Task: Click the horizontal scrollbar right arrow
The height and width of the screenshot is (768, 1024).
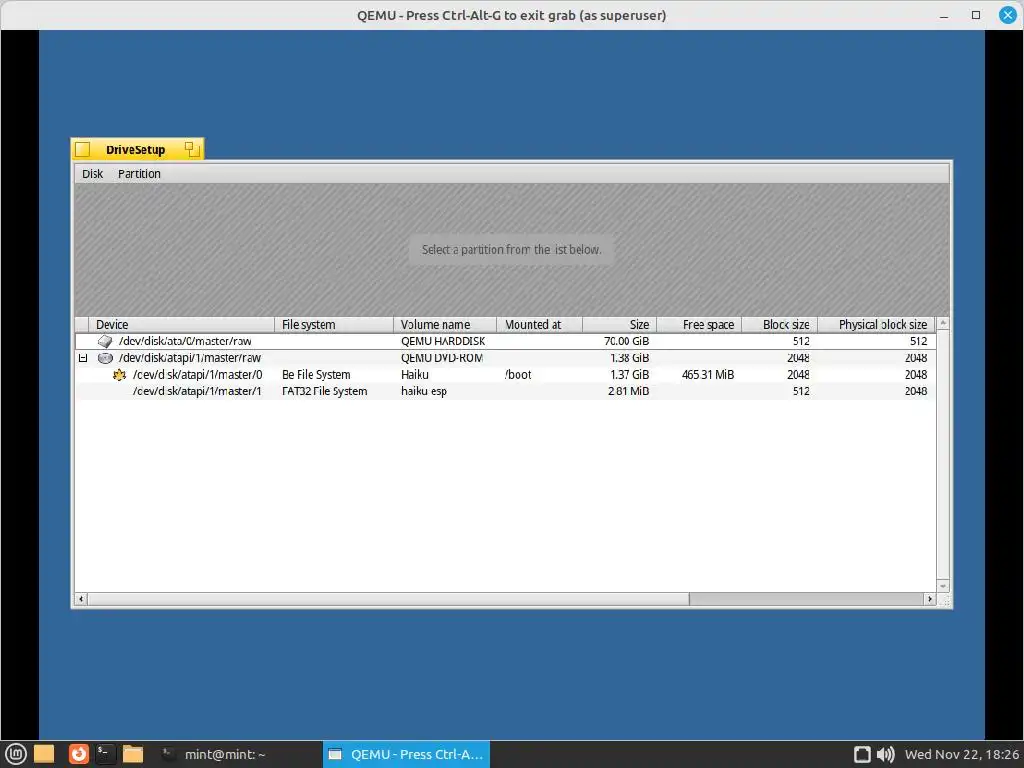Action: pyautogui.click(x=930, y=599)
